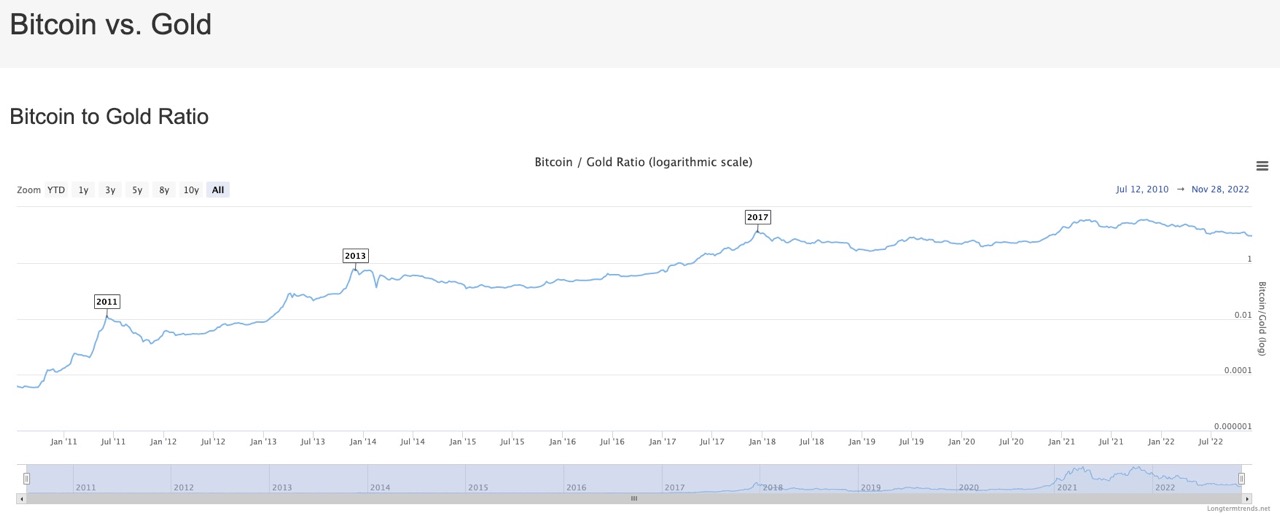Click the Jul 12, 2010 start date field
Image resolution: width=1280 pixels, height=516 pixels.
coord(1143,189)
